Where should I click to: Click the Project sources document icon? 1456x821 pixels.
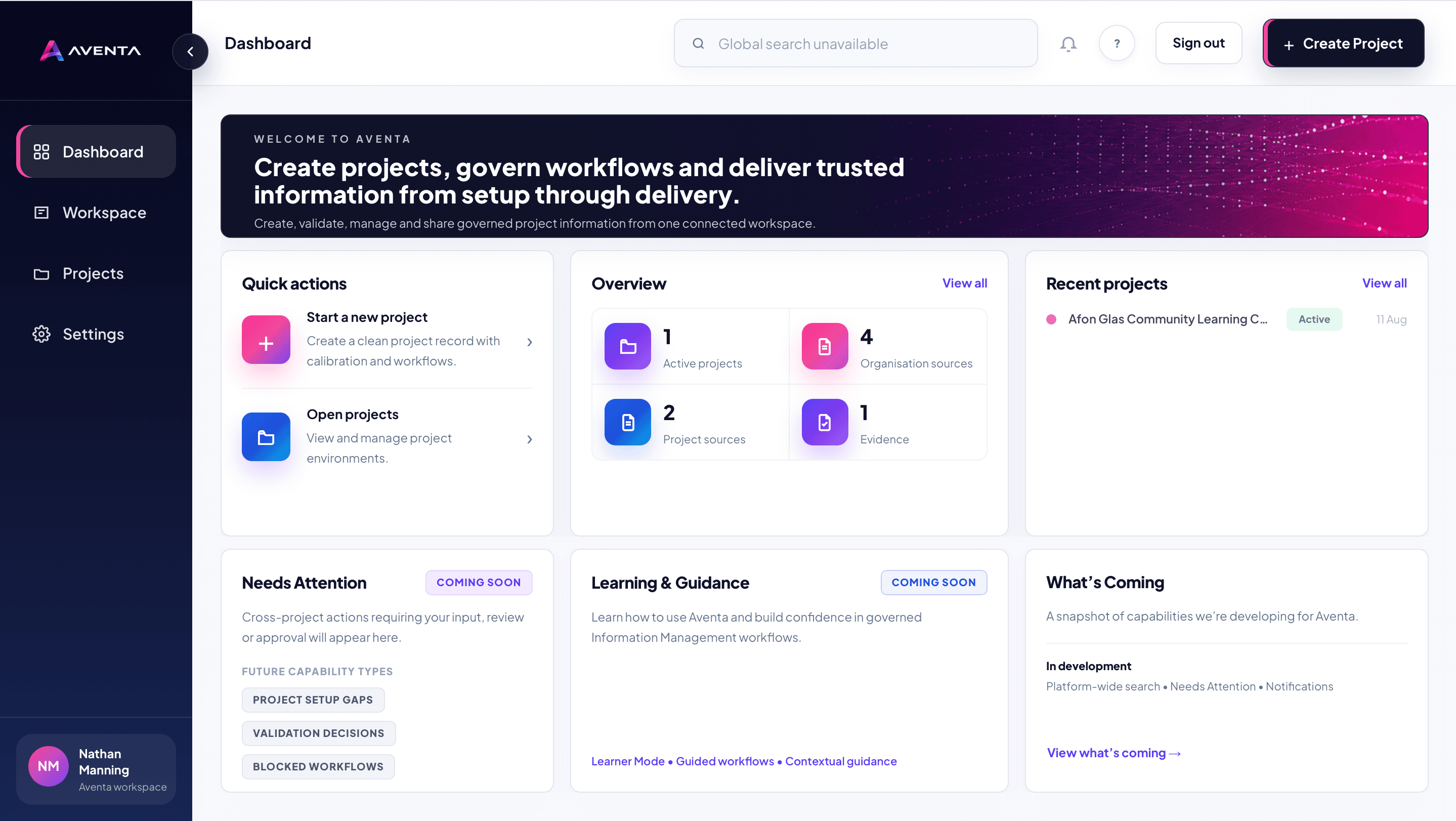[x=627, y=422]
